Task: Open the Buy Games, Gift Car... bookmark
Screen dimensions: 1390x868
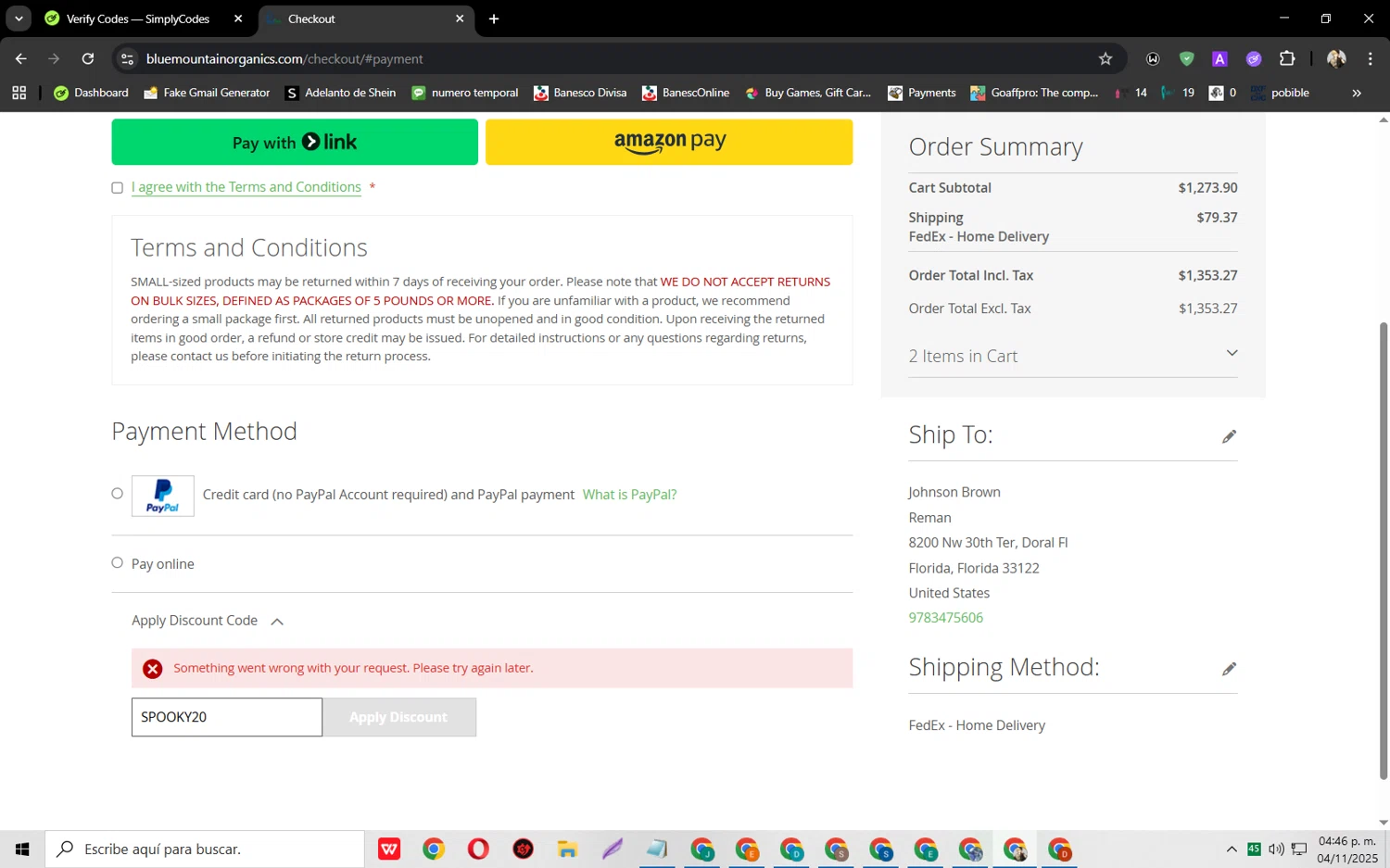Action: (808, 93)
